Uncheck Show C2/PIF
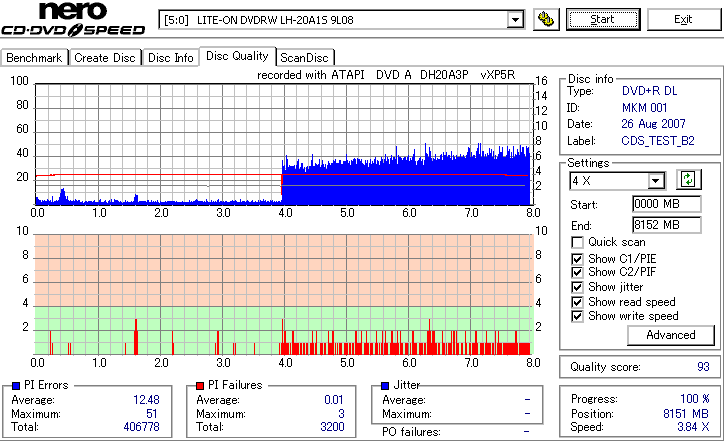The height and width of the screenshot is (441, 724). pos(577,272)
